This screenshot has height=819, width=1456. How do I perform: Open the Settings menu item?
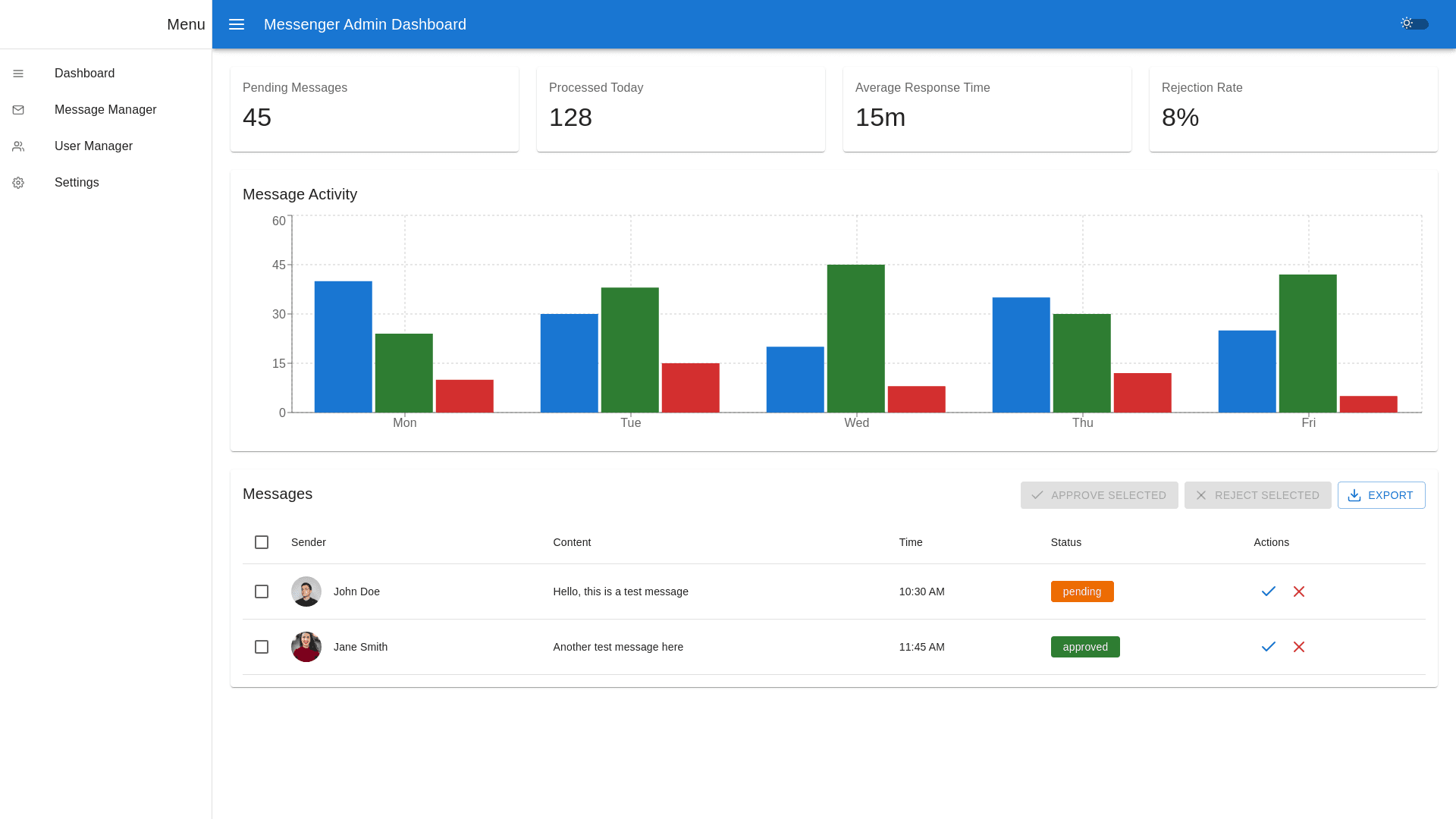click(x=77, y=183)
